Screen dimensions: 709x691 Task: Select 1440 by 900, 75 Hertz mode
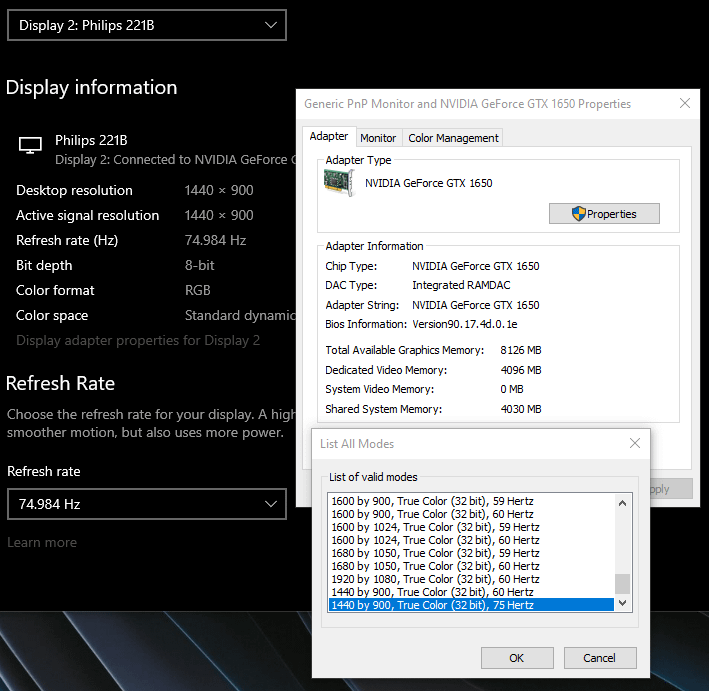[x=470, y=605]
